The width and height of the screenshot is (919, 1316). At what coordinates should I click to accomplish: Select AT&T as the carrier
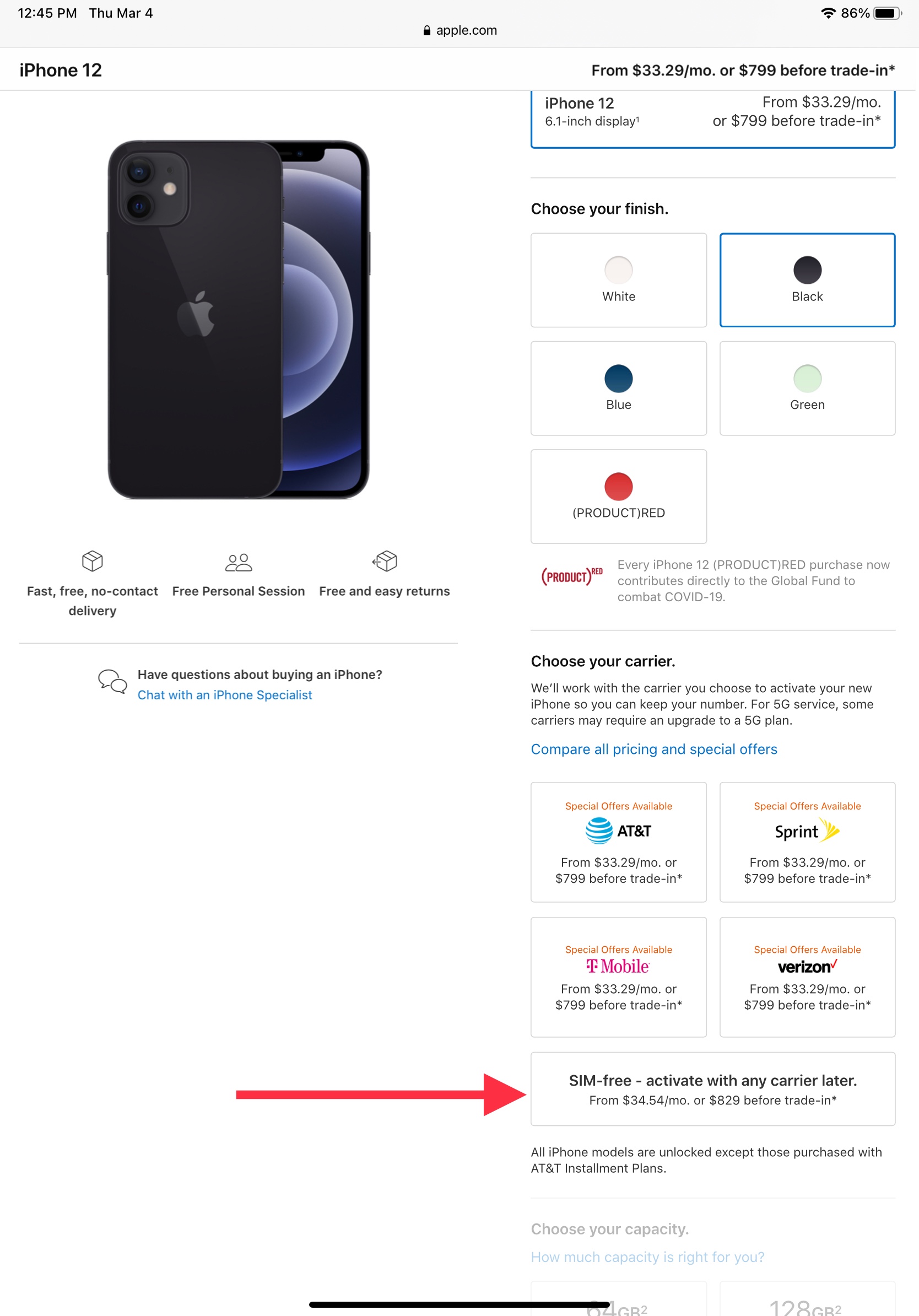click(618, 842)
